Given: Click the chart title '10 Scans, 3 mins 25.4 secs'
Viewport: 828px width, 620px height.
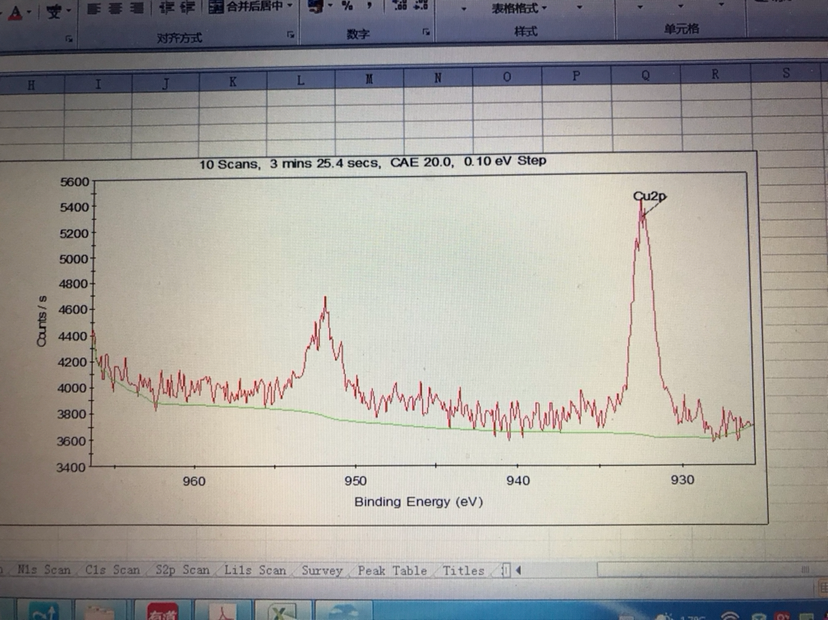Looking at the screenshot, I should click(x=290, y=164).
